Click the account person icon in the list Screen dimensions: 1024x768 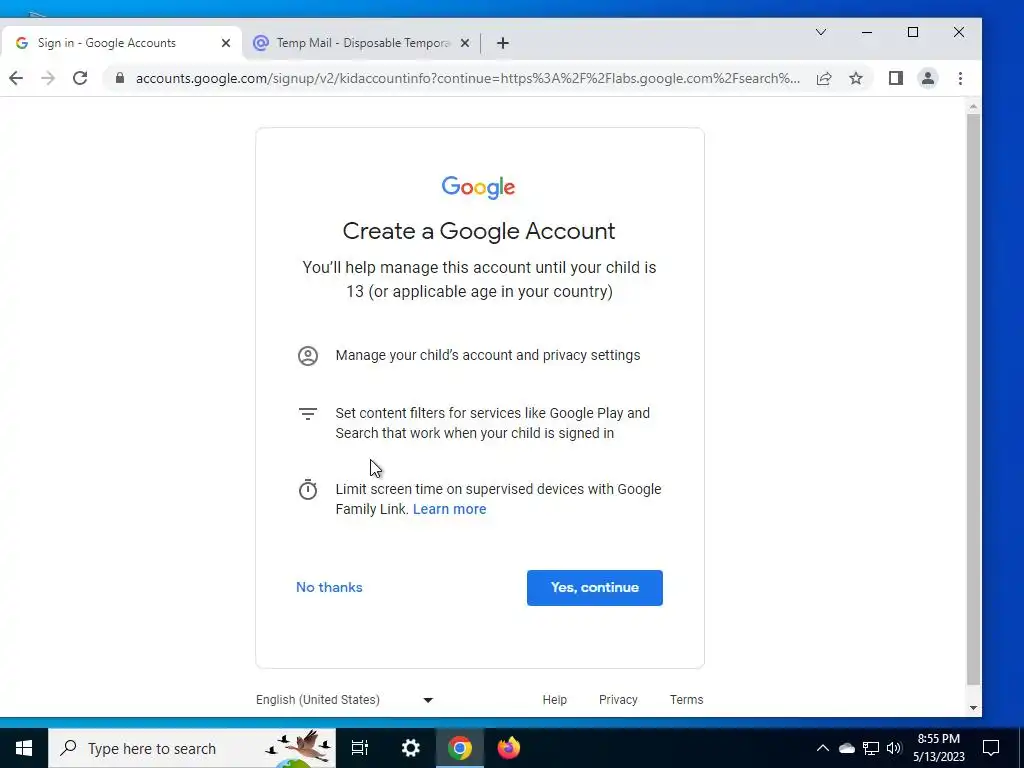click(308, 356)
